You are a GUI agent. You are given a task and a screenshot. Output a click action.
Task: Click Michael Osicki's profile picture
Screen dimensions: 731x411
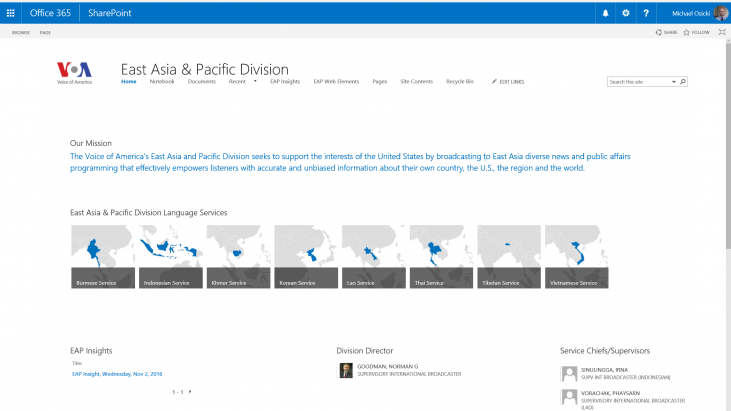[721, 13]
